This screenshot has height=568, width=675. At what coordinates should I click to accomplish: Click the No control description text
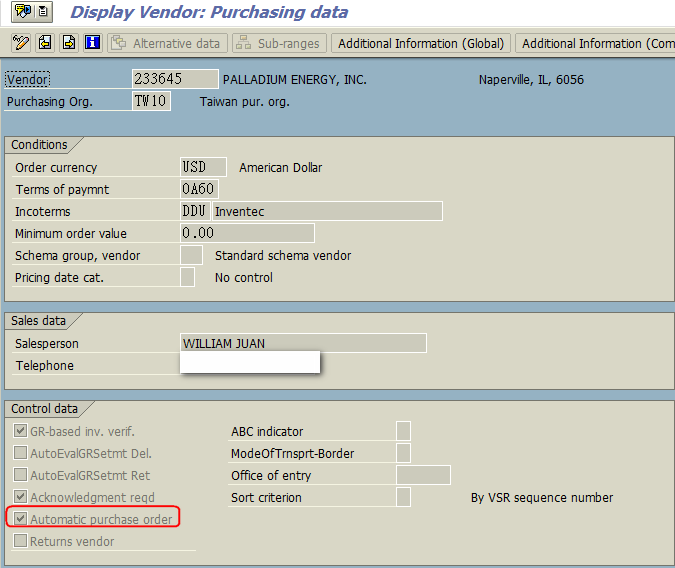point(244,278)
